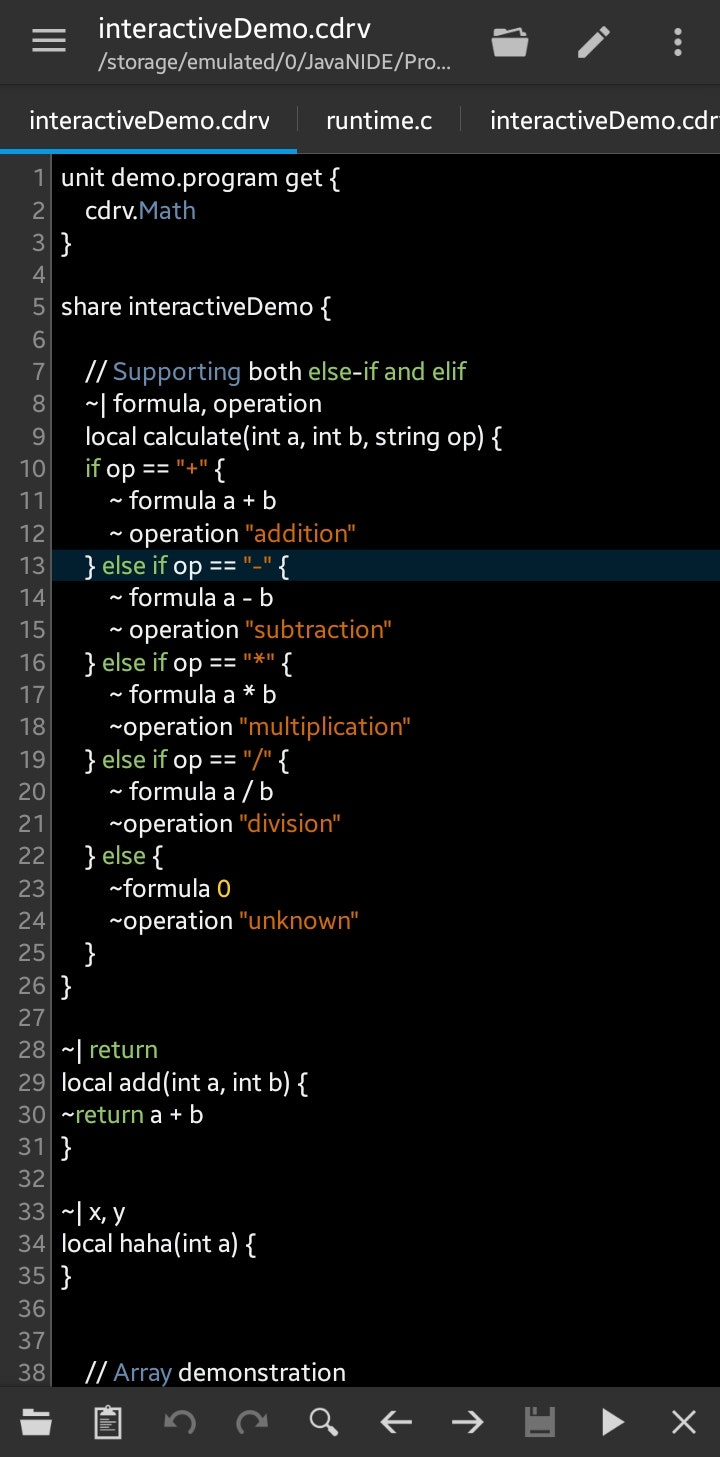Jump back using the left arrow icon
This screenshot has width=720, height=1457.
coord(396,1421)
